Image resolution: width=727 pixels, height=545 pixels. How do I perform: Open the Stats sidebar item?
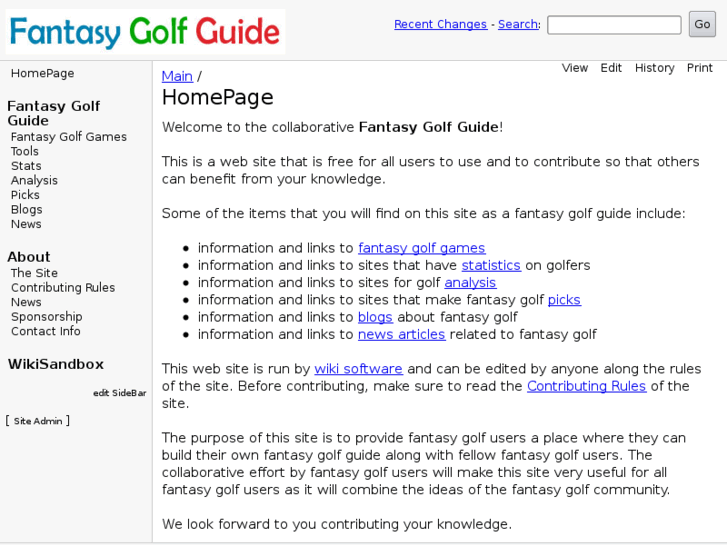pos(26,166)
